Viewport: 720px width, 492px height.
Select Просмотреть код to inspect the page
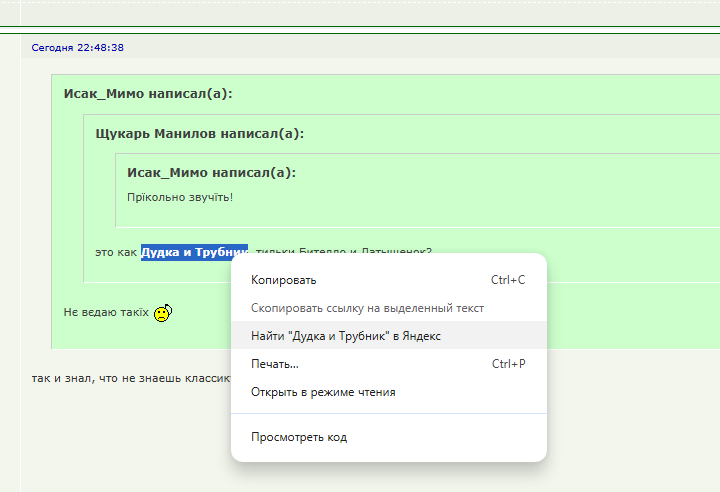tap(298, 437)
